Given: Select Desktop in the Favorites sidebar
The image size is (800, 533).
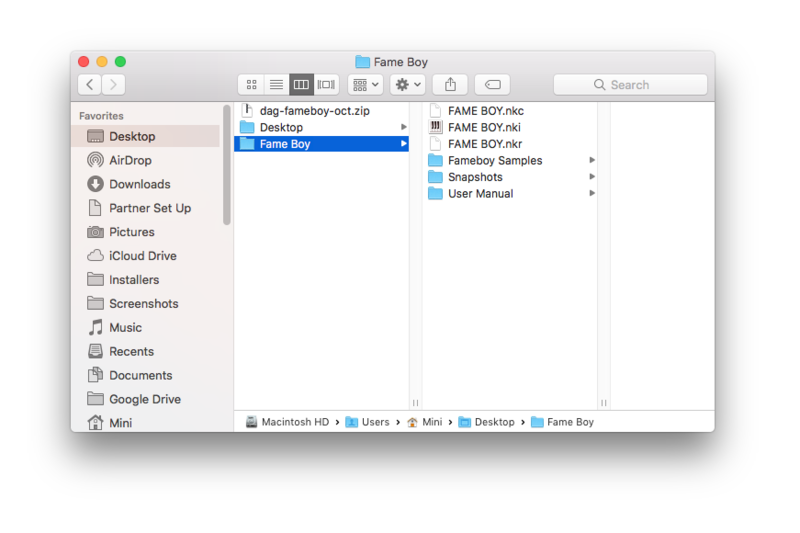Looking at the screenshot, I should coord(145,136).
